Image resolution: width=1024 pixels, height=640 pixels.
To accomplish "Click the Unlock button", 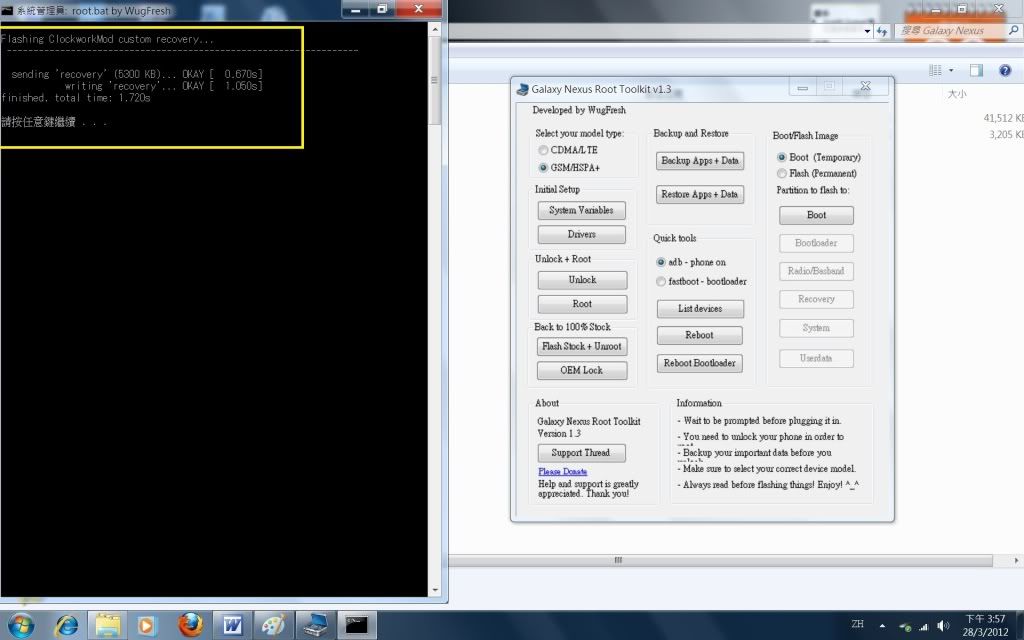I will (582, 280).
